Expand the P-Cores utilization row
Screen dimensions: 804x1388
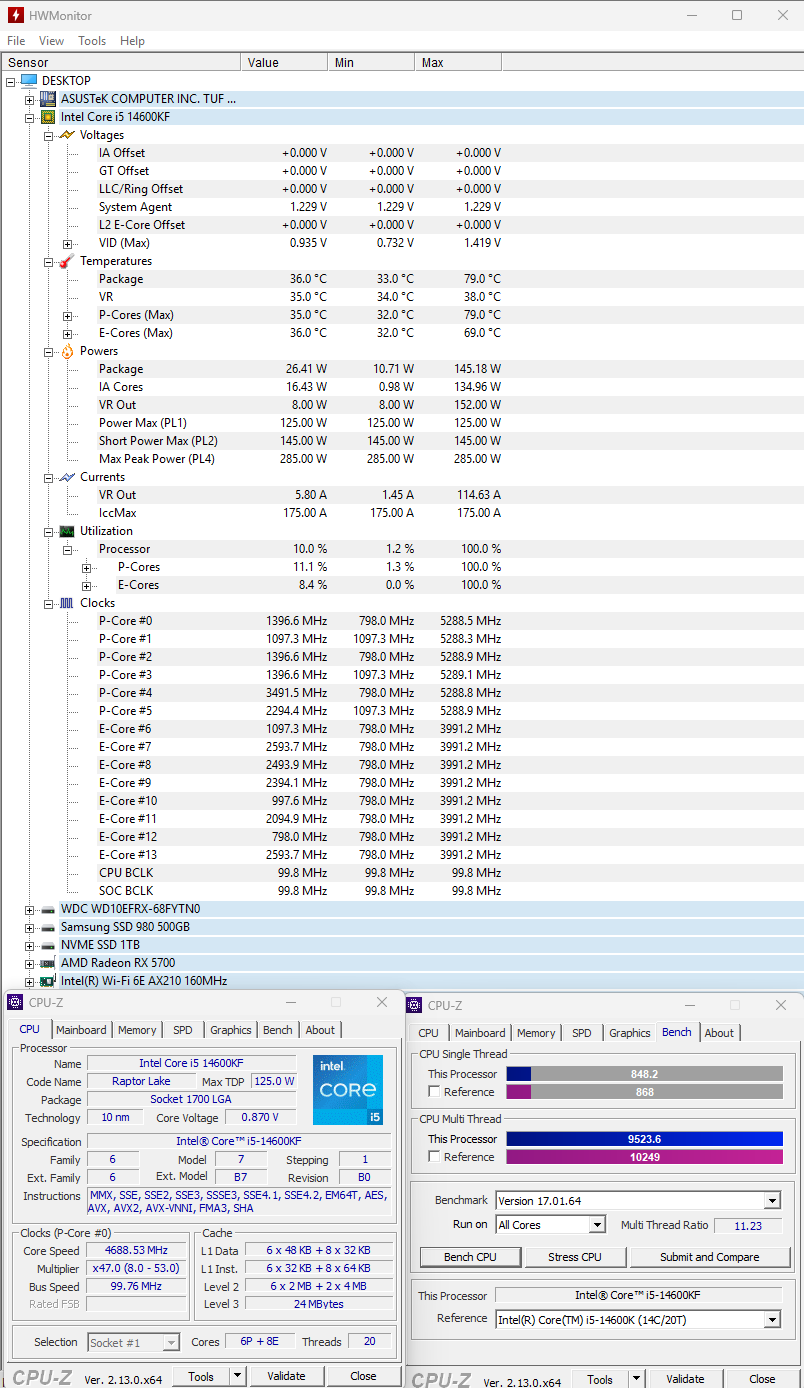tap(87, 567)
